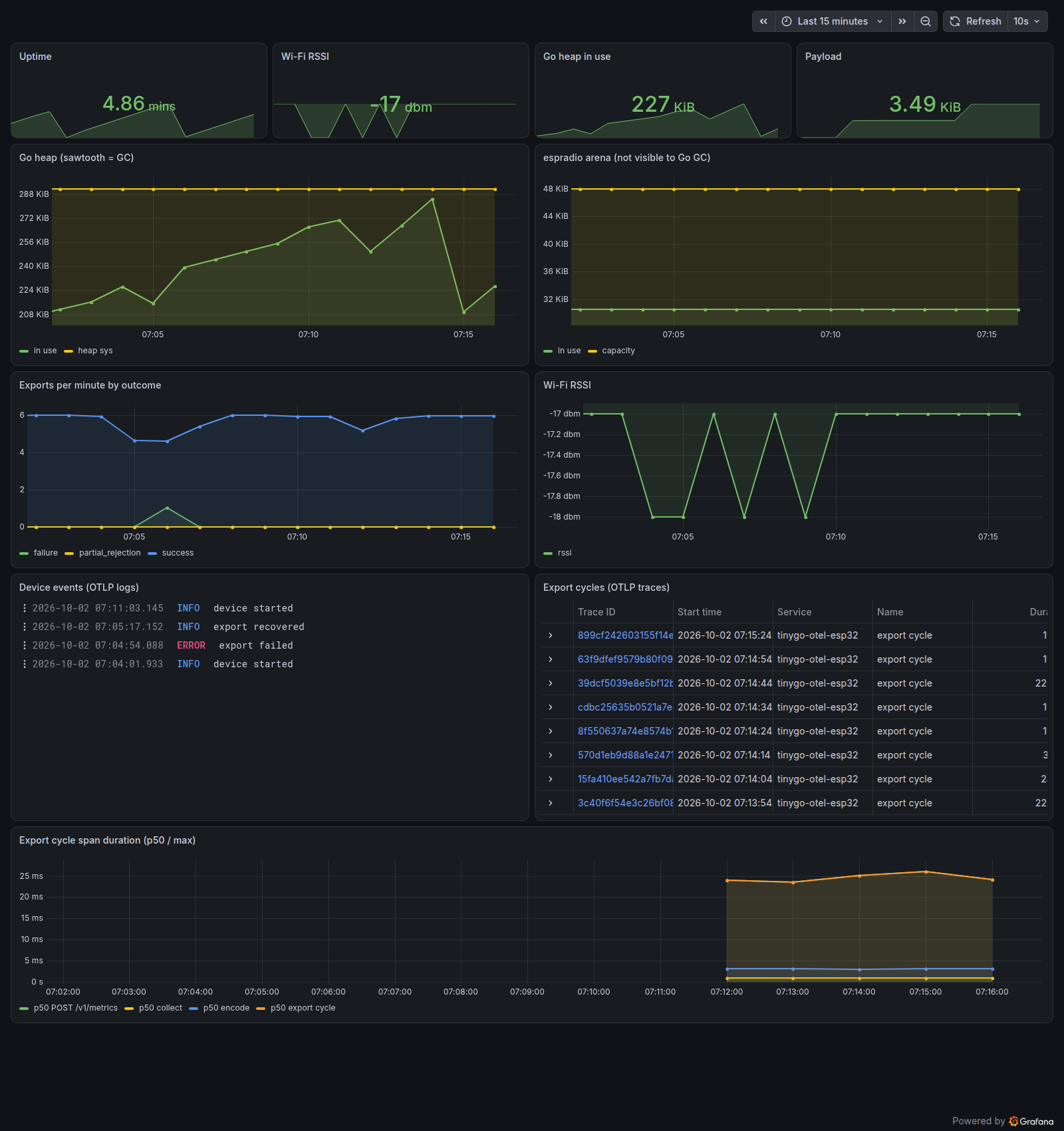
Task: Expand trace row 15fa410ee542a7fb7d
Action: click(x=551, y=779)
